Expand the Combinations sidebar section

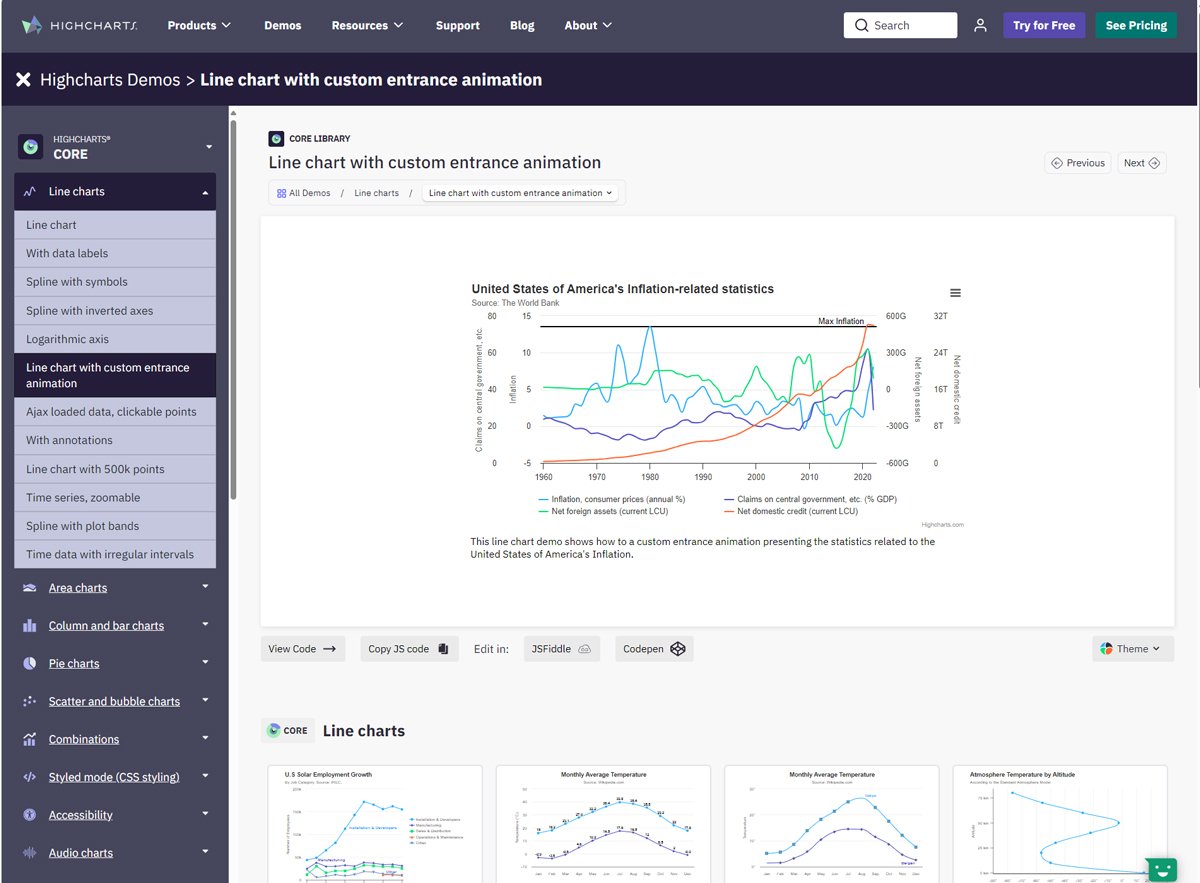[x=83, y=738]
